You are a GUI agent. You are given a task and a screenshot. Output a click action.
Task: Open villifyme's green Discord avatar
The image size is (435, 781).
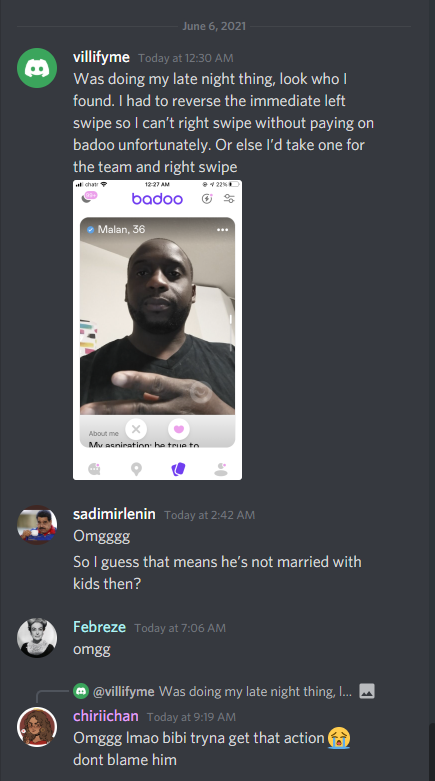point(37,68)
